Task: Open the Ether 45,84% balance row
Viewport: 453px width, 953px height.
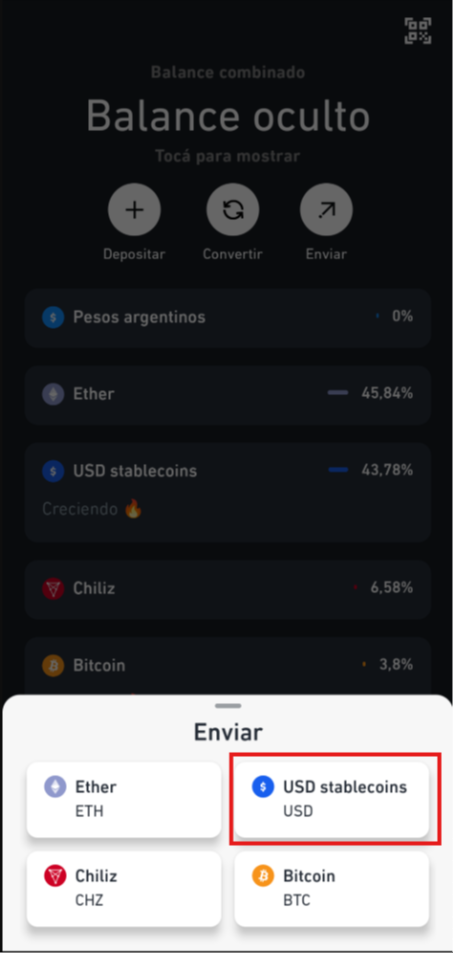Action: click(228, 395)
